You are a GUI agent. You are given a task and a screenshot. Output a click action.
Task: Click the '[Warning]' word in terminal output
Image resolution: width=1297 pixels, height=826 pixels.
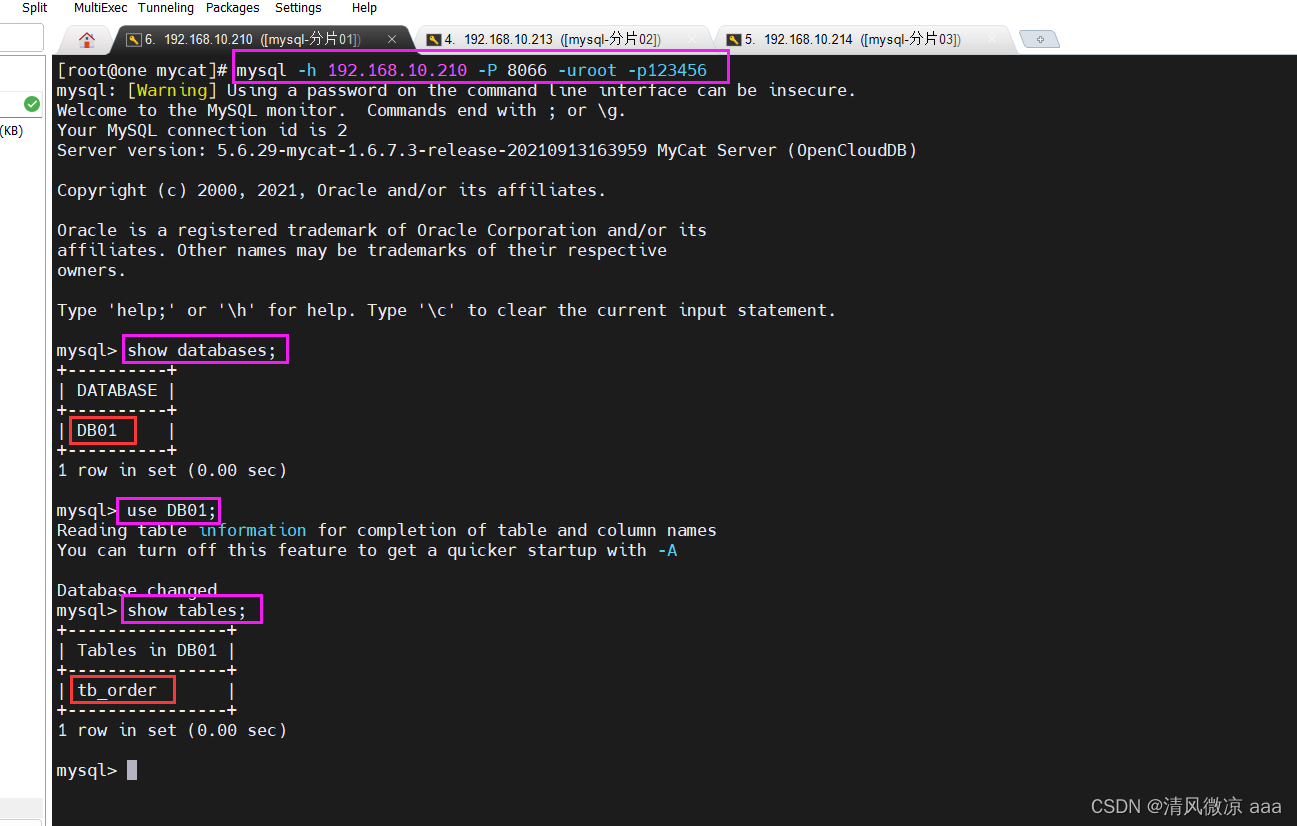click(x=172, y=90)
